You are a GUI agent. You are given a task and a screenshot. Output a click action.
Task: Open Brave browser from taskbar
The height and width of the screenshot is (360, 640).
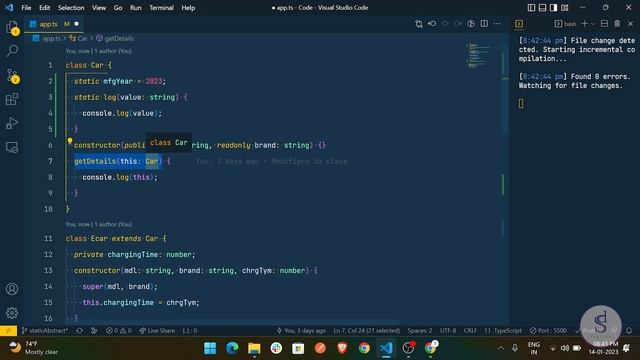coord(342,348)
